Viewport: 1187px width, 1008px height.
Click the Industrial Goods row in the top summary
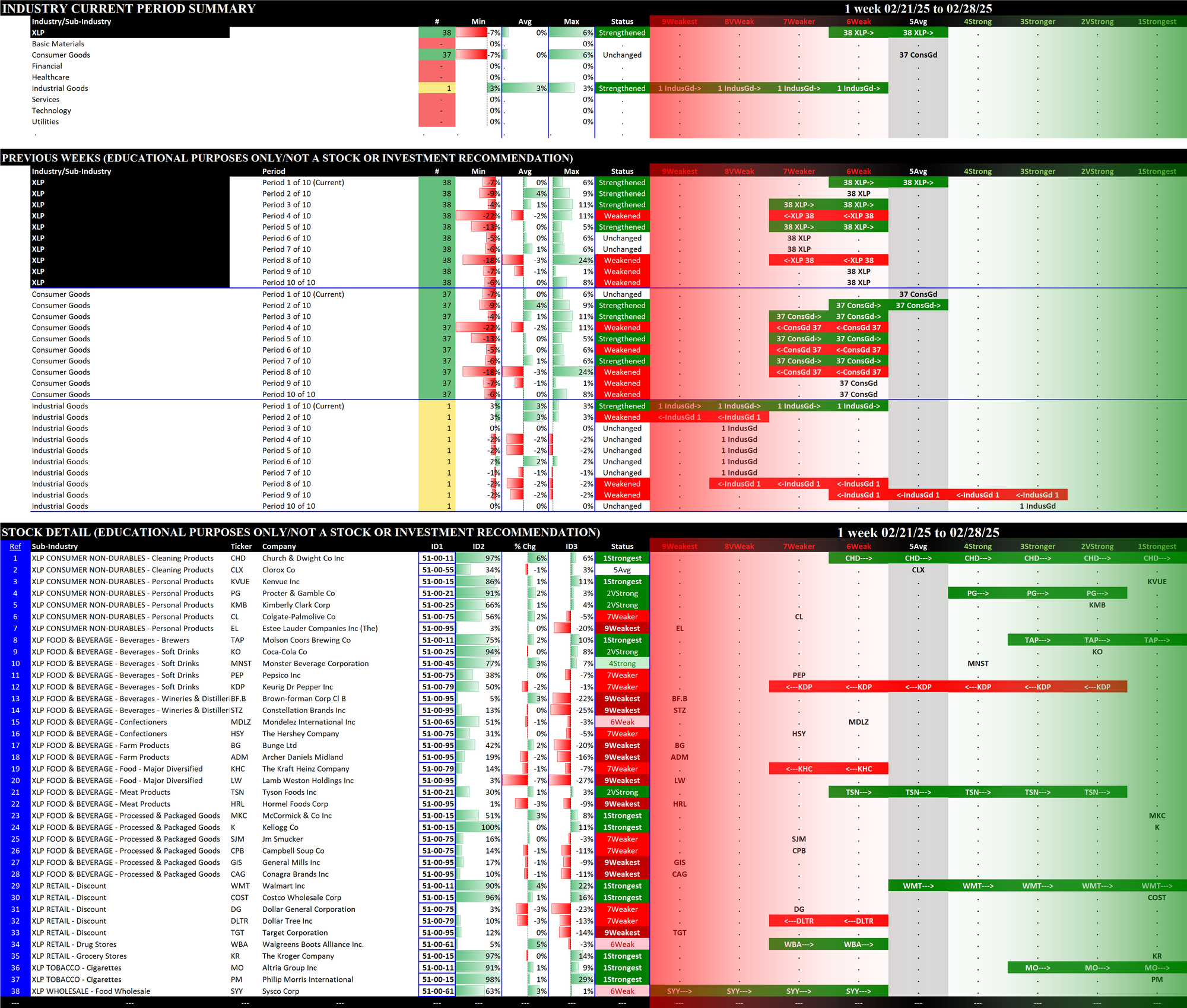pyautogui.click(x=60, y=88)
